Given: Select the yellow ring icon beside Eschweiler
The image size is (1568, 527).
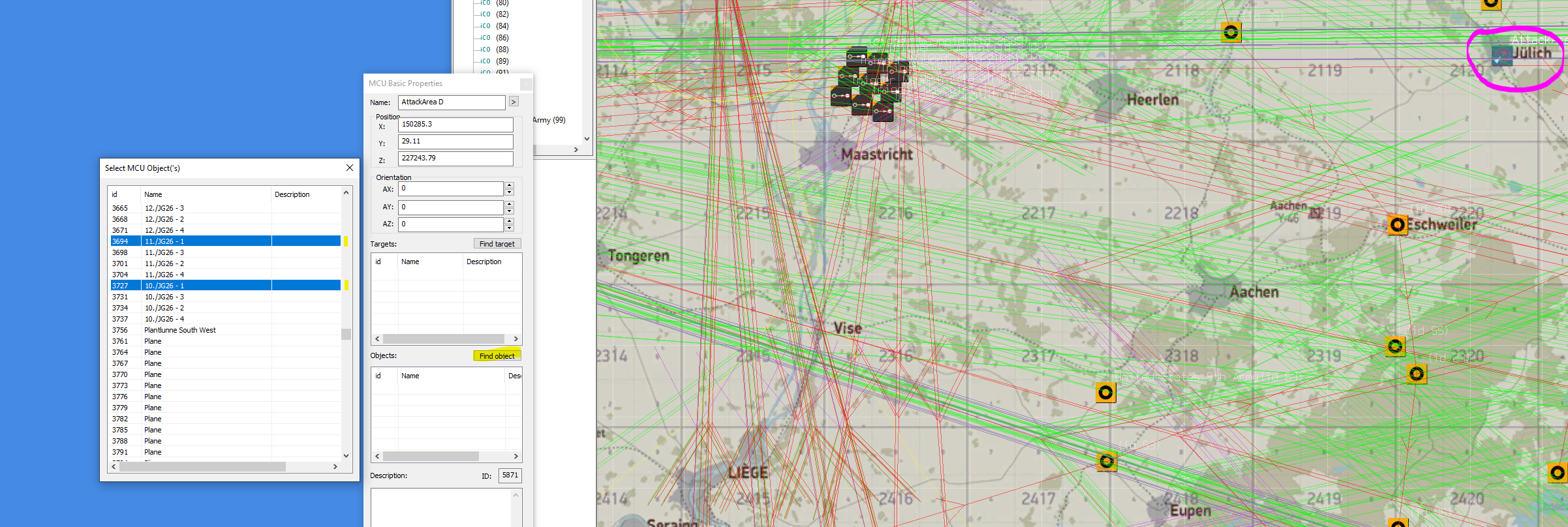Looking at the screenshot, I should point(1397,225).
